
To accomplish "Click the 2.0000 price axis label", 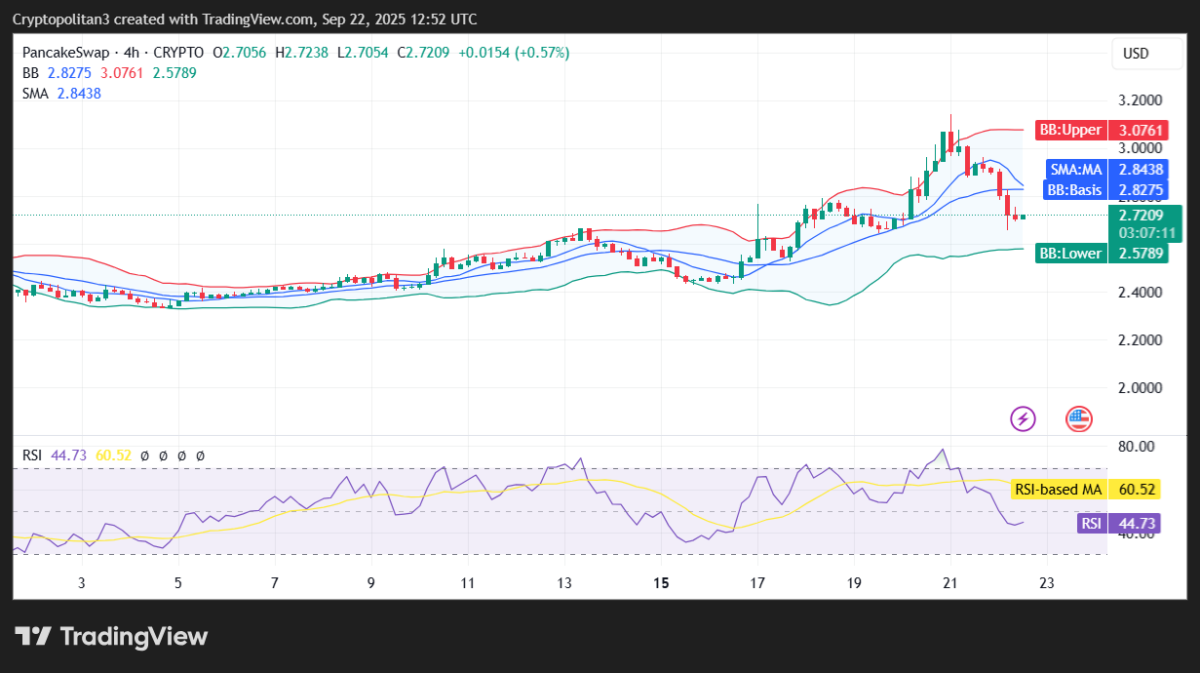I will pyautogui.click(x=1139, y=388).
